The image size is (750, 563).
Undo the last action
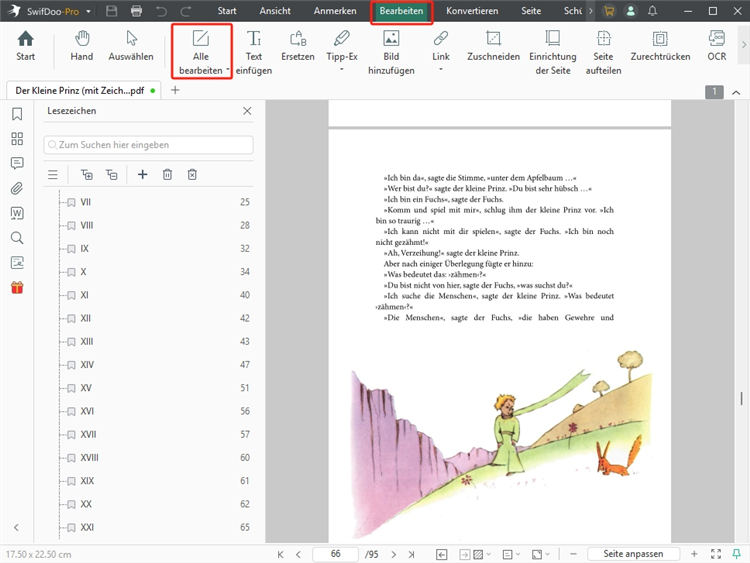(161, 11)
